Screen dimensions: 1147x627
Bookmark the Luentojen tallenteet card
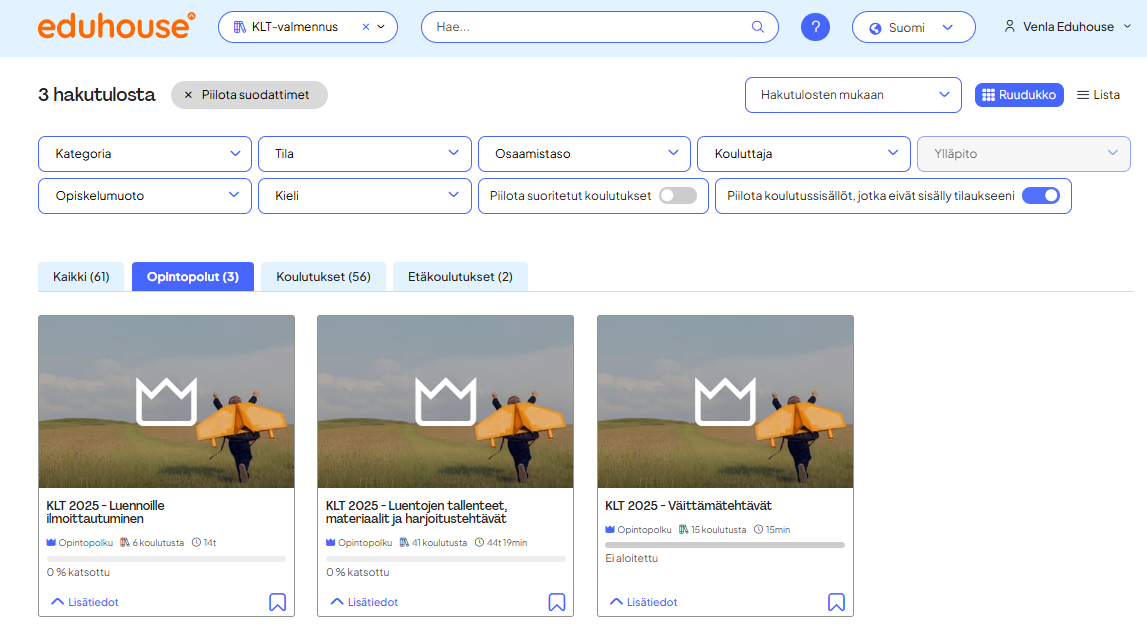(x=557, y=602)
